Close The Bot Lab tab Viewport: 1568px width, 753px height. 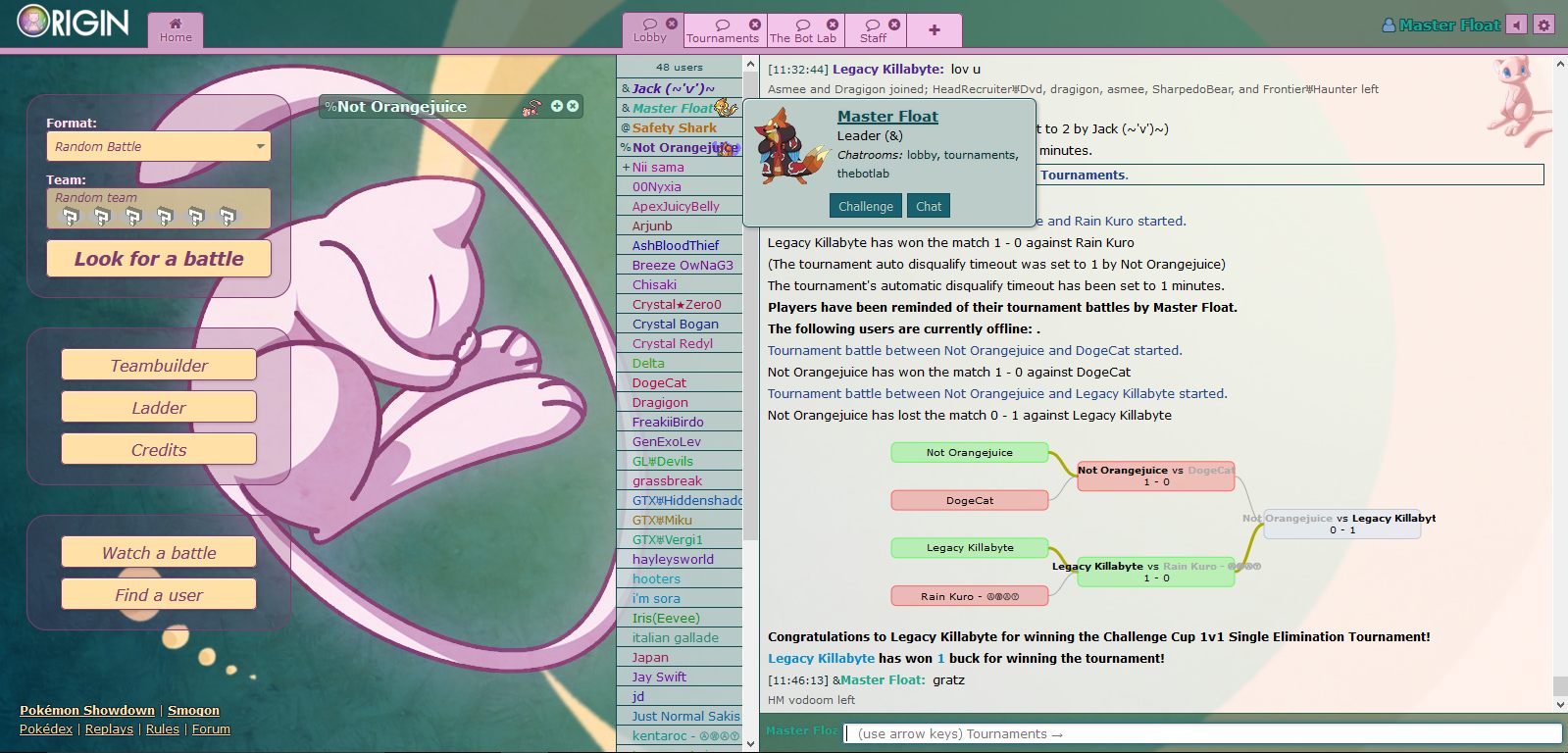tap(833, 25)
